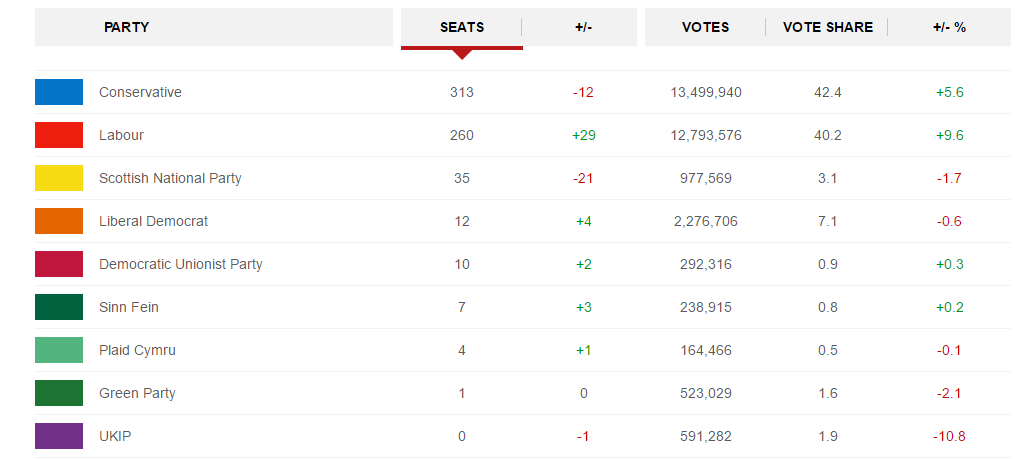Viewport: 1019px width, 459px height.
Task: Click the Conservative blue color swatch
Action: click(x=59, y=92)
